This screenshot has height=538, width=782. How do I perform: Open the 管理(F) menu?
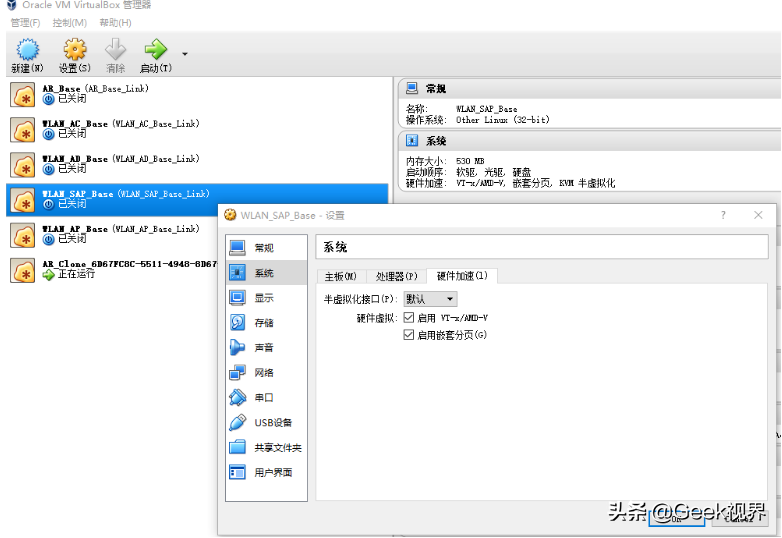coord(25,23)
